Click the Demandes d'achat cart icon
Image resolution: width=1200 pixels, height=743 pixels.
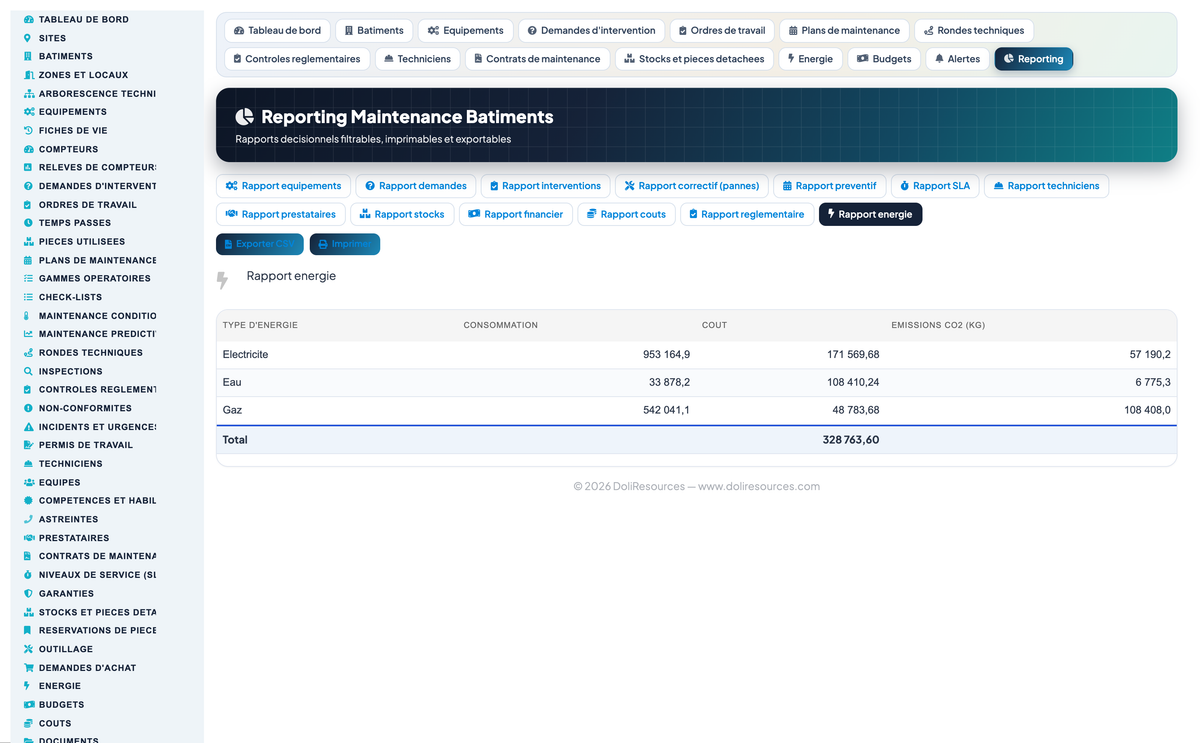28,667
